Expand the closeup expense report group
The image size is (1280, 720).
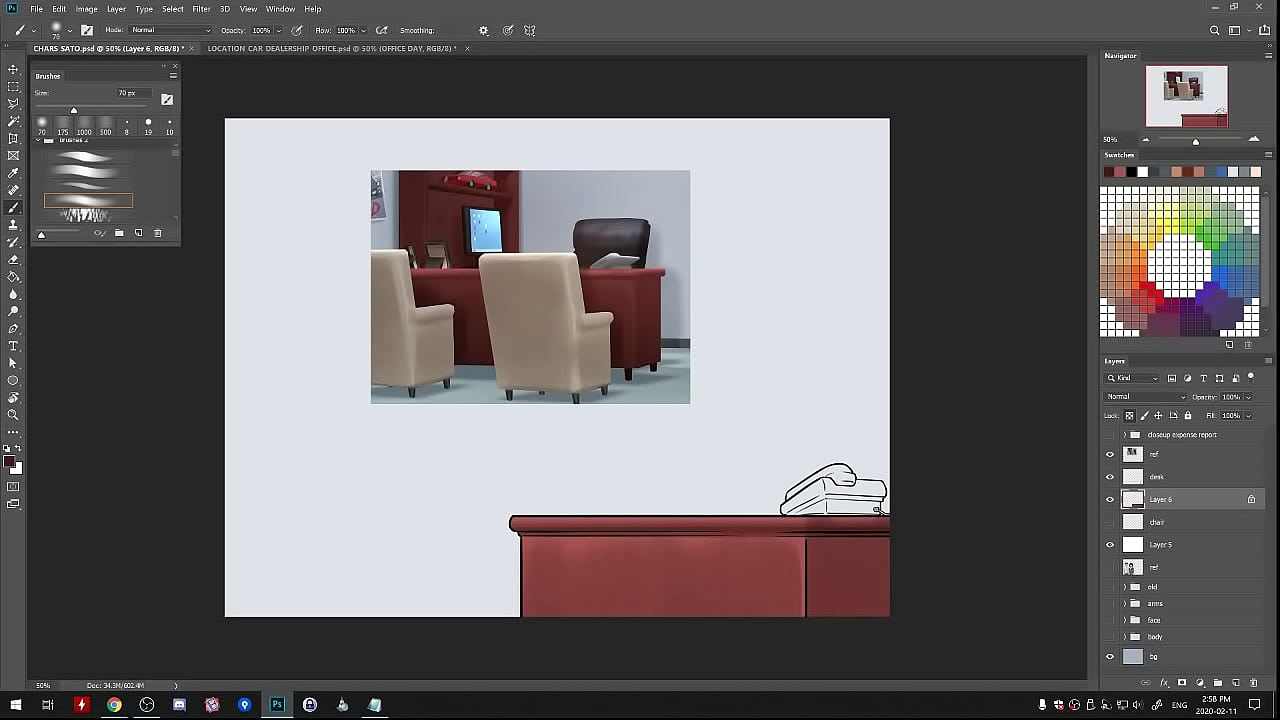coord(1124,435)
